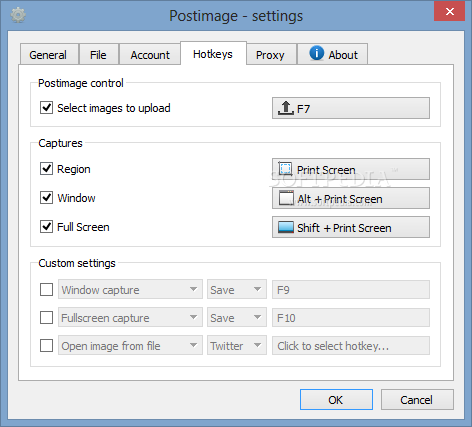Click the monitor icon beside Shift + Print Screen
Viewport: 472px width, 427px height.
click(x=286, y=227)
